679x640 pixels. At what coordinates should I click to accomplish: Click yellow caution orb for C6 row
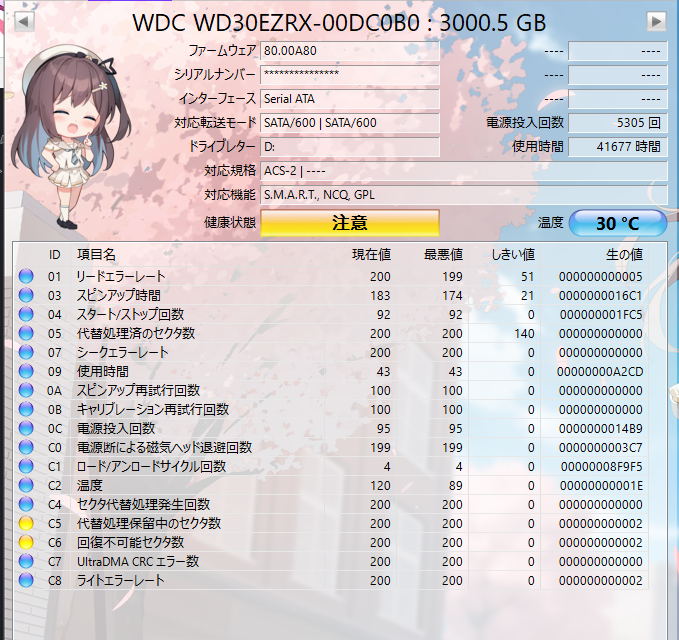26,543
